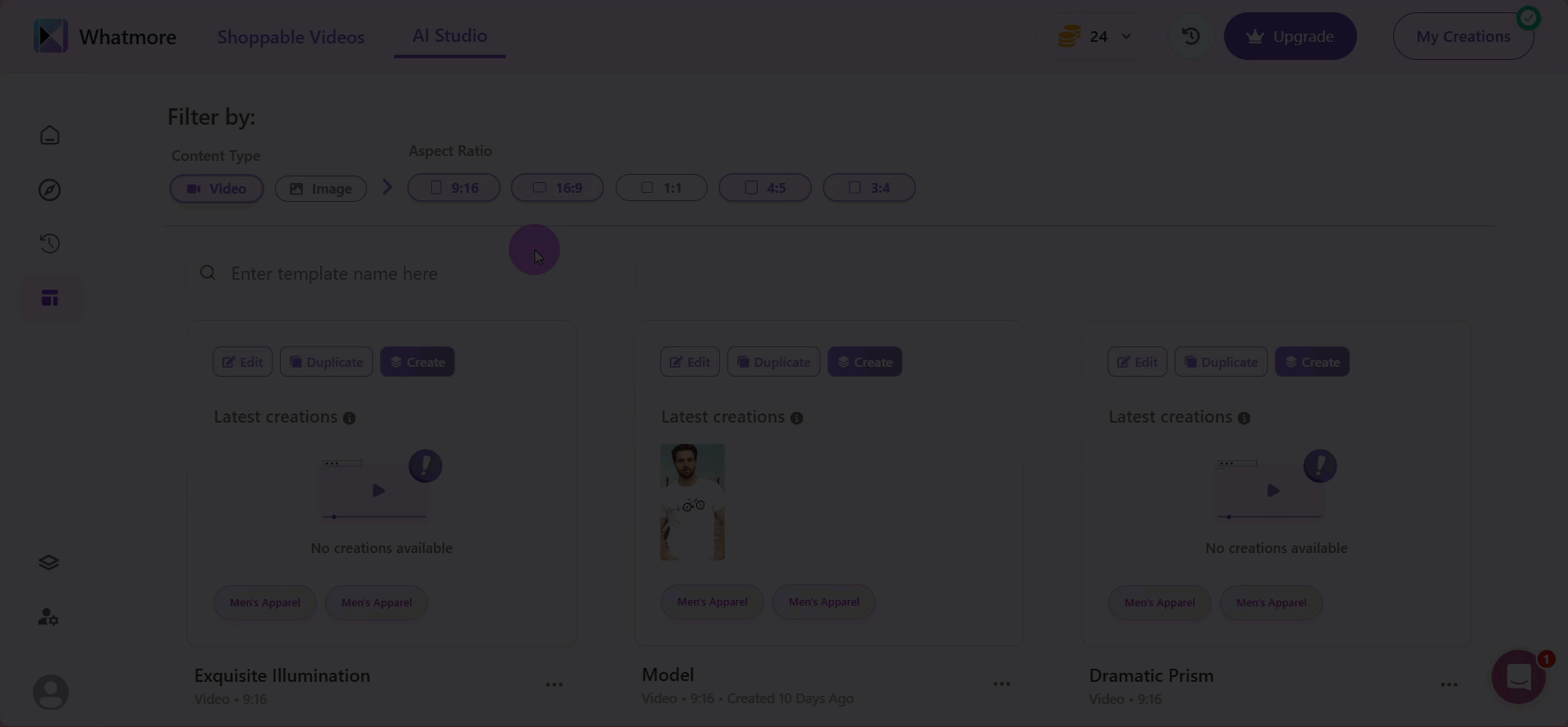Open the stacked Layers icon in sidebar
Image resolution: width=1568 pixels, height=727 pixels.
(48, 562)
